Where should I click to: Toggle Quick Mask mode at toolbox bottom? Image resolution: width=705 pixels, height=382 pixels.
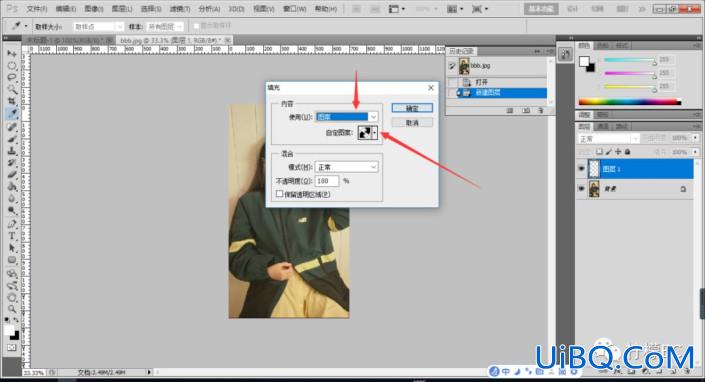12,347
